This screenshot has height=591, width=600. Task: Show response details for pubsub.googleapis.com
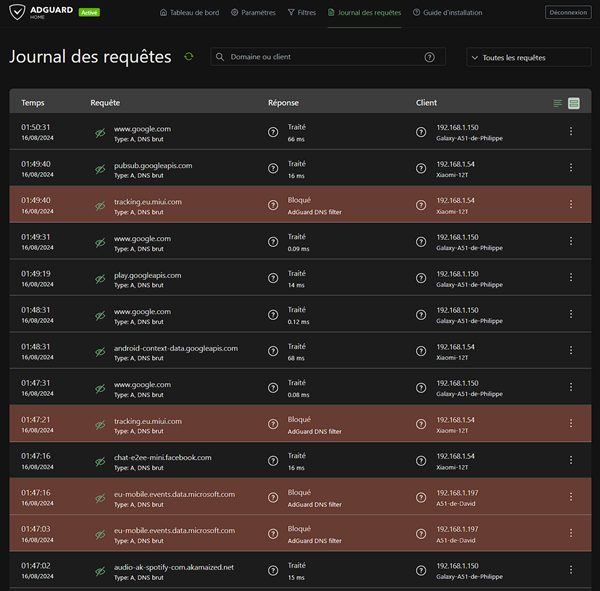click(x=273, y=168)
